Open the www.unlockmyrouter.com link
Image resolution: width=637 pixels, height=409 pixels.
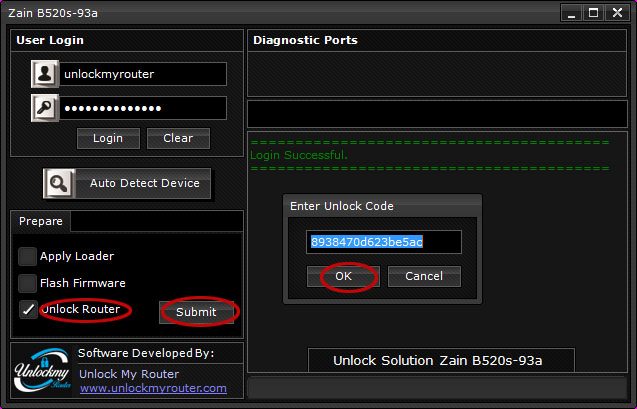(x=153, y=388)
